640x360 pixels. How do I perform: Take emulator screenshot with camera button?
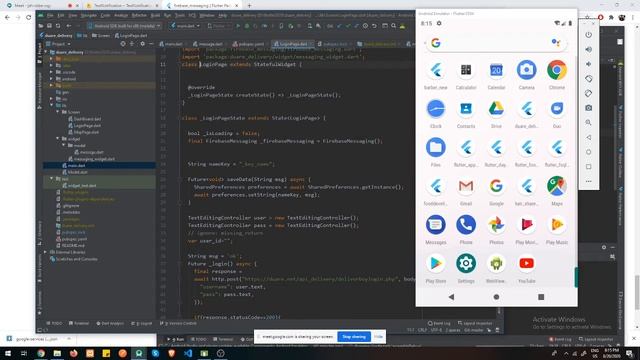click(x=588, y=108)
